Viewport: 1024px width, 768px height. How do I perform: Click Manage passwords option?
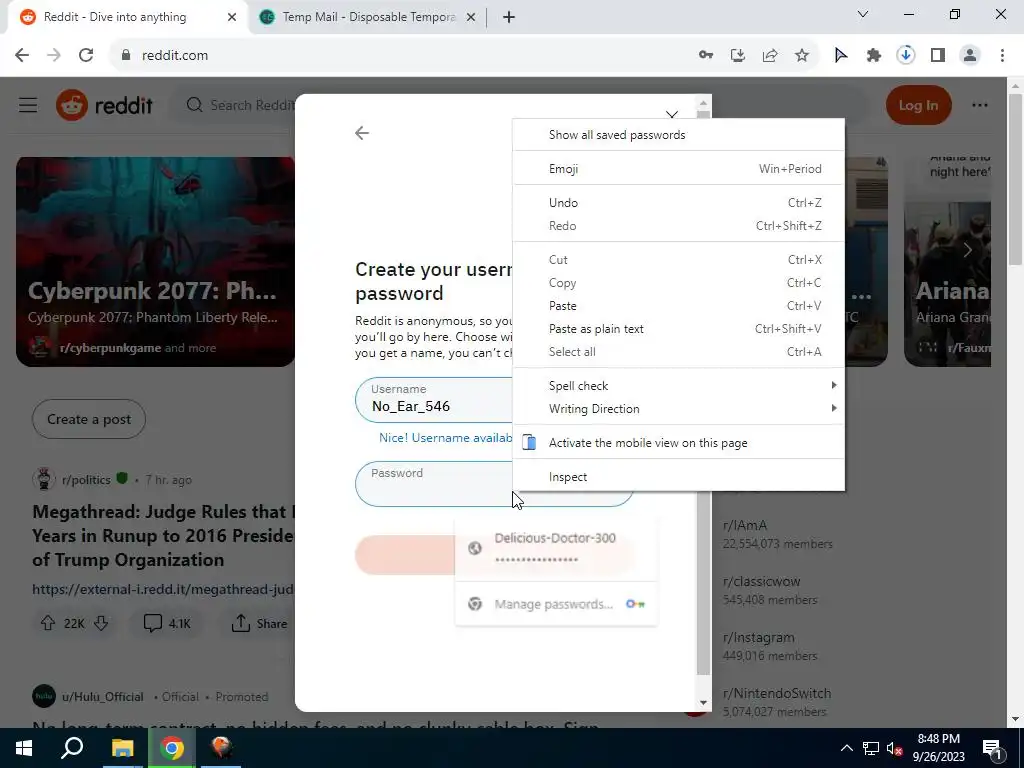[x=556, y=604]
